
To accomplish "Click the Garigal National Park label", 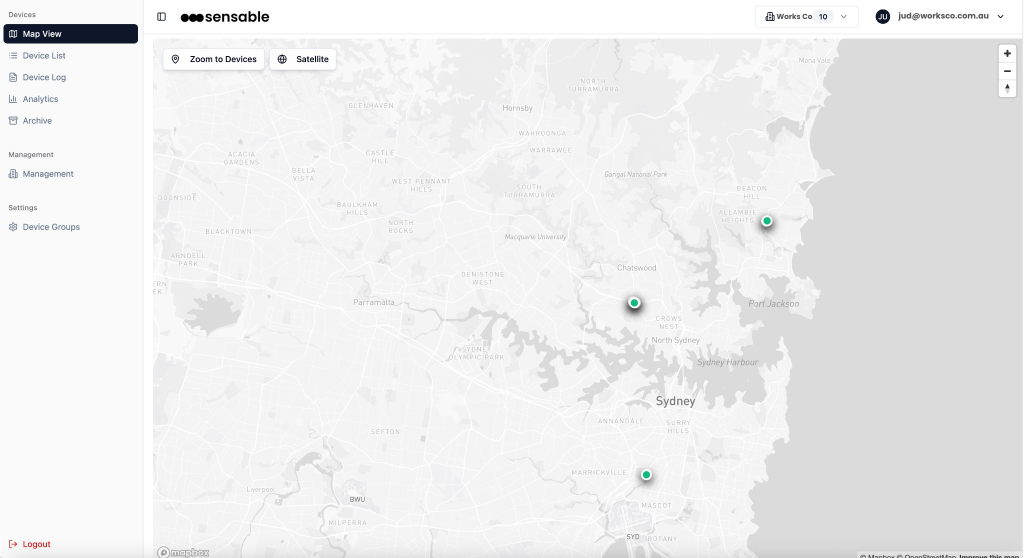I will coord(636,174).
